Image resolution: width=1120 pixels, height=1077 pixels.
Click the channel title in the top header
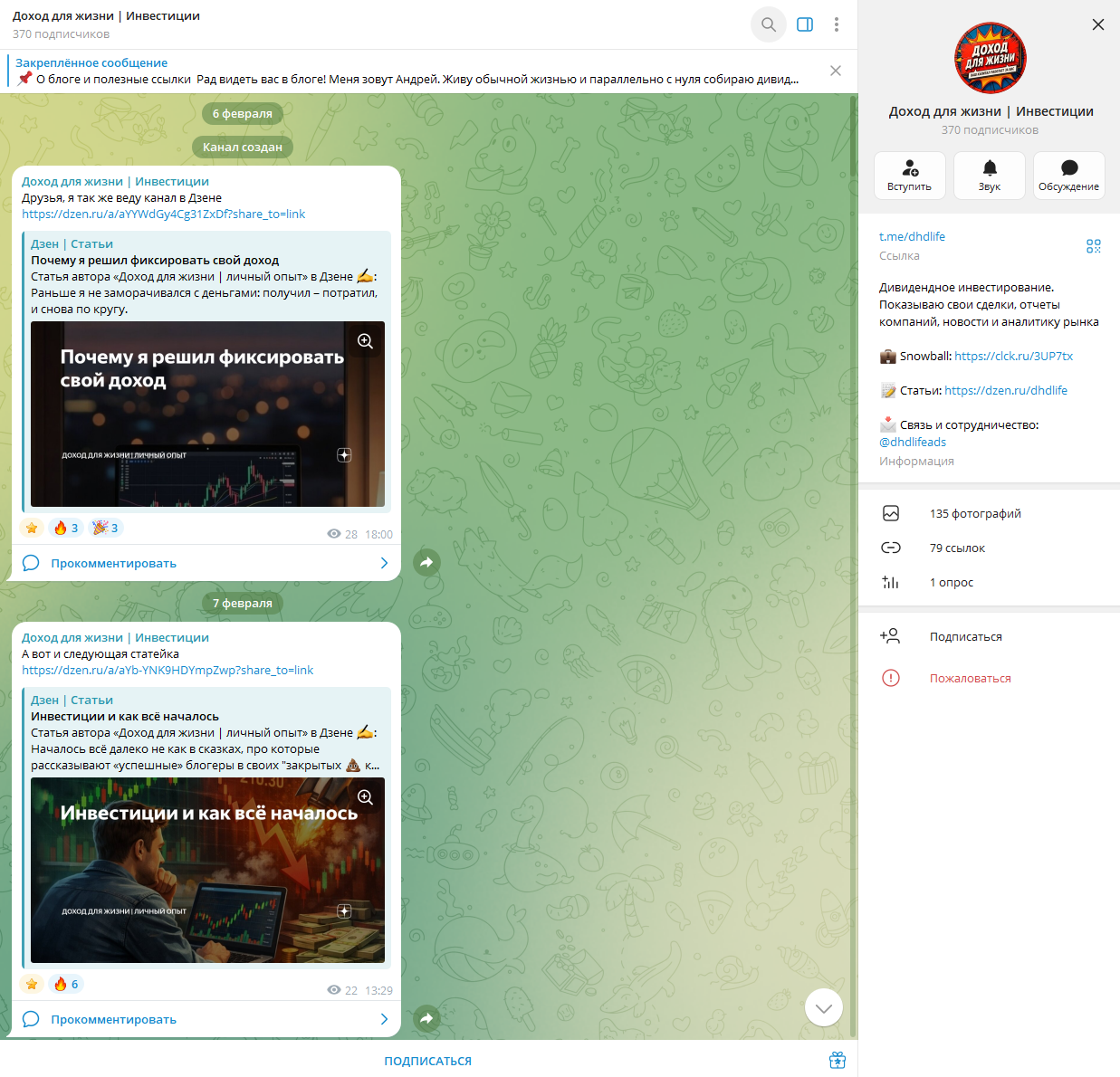[107, 15]
